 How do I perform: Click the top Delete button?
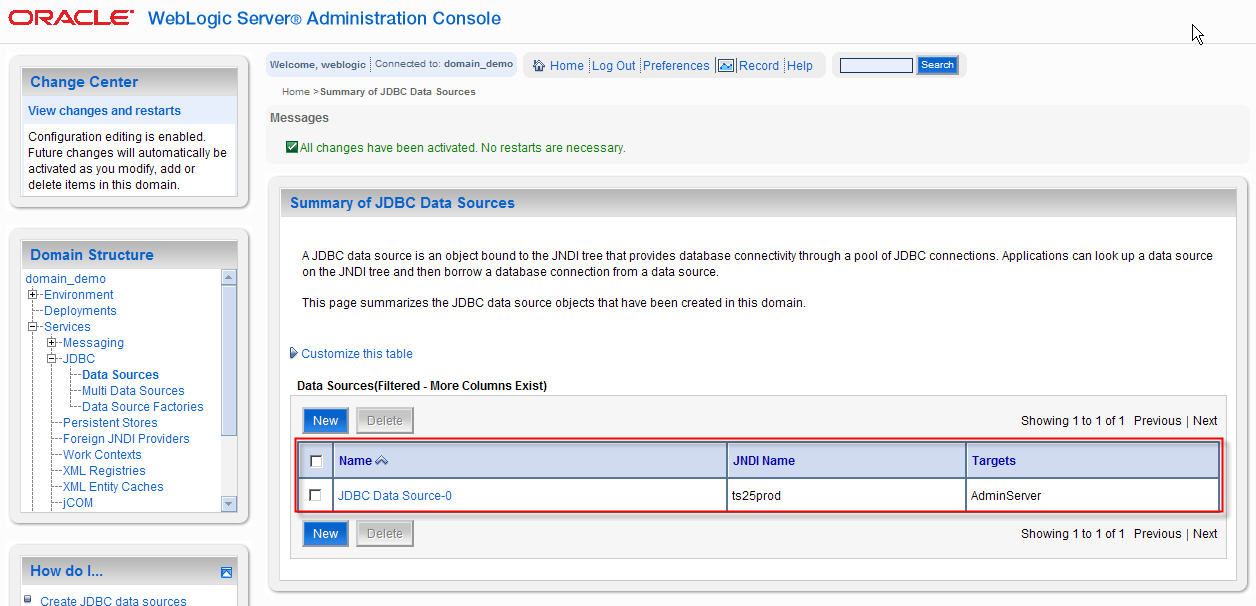(385, 421)
